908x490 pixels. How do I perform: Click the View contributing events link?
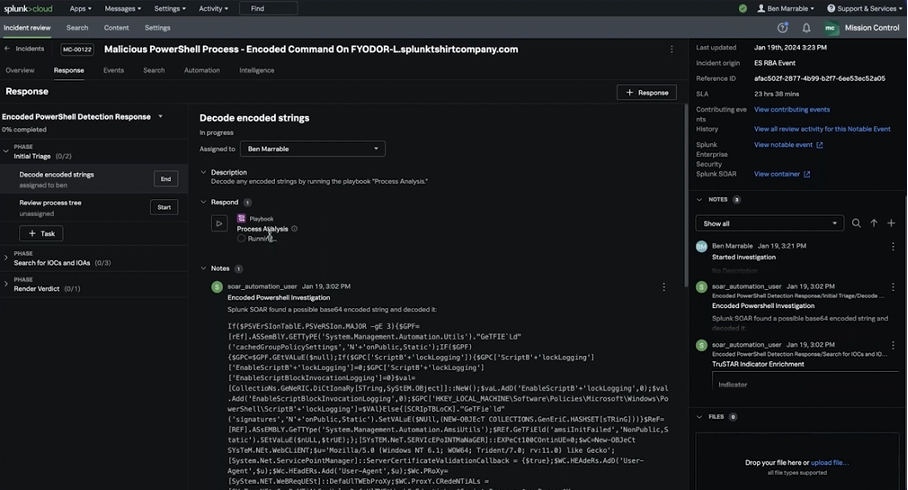pyautogui.click(x=791, y=109)
